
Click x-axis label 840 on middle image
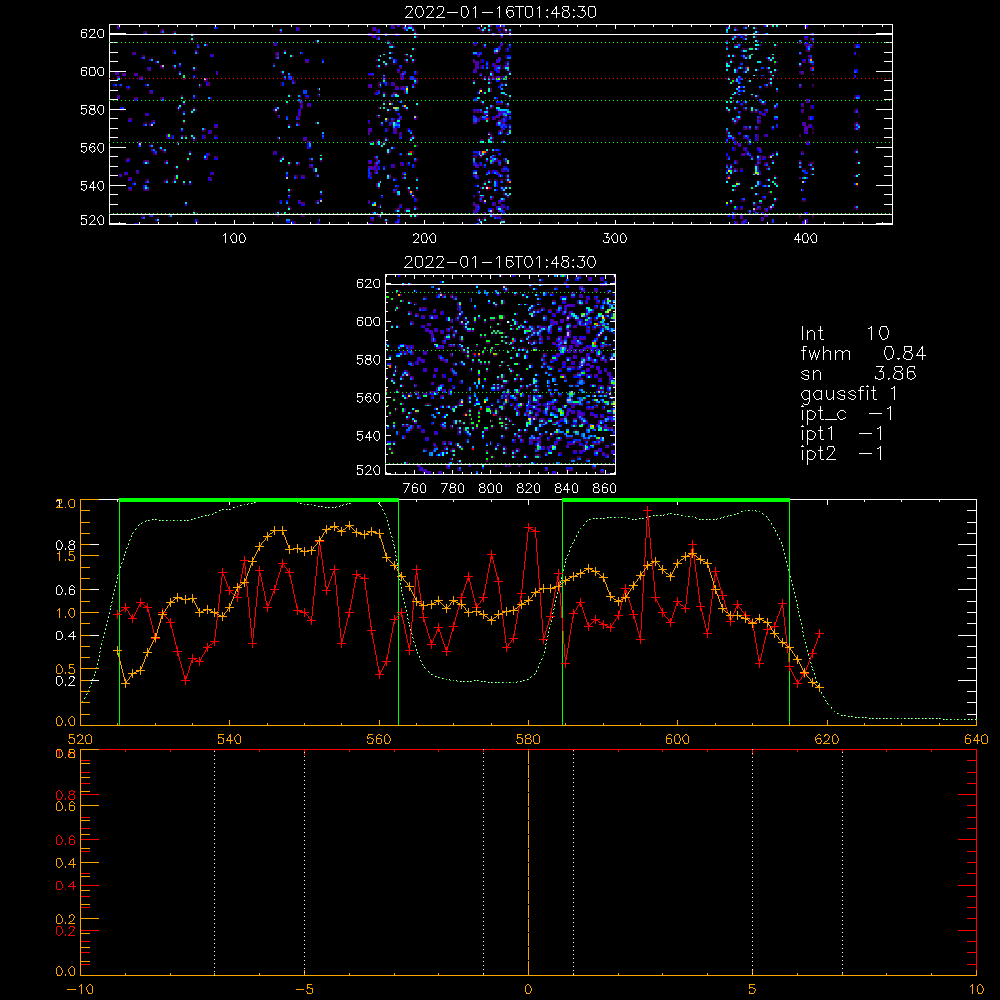coord(566,489)
